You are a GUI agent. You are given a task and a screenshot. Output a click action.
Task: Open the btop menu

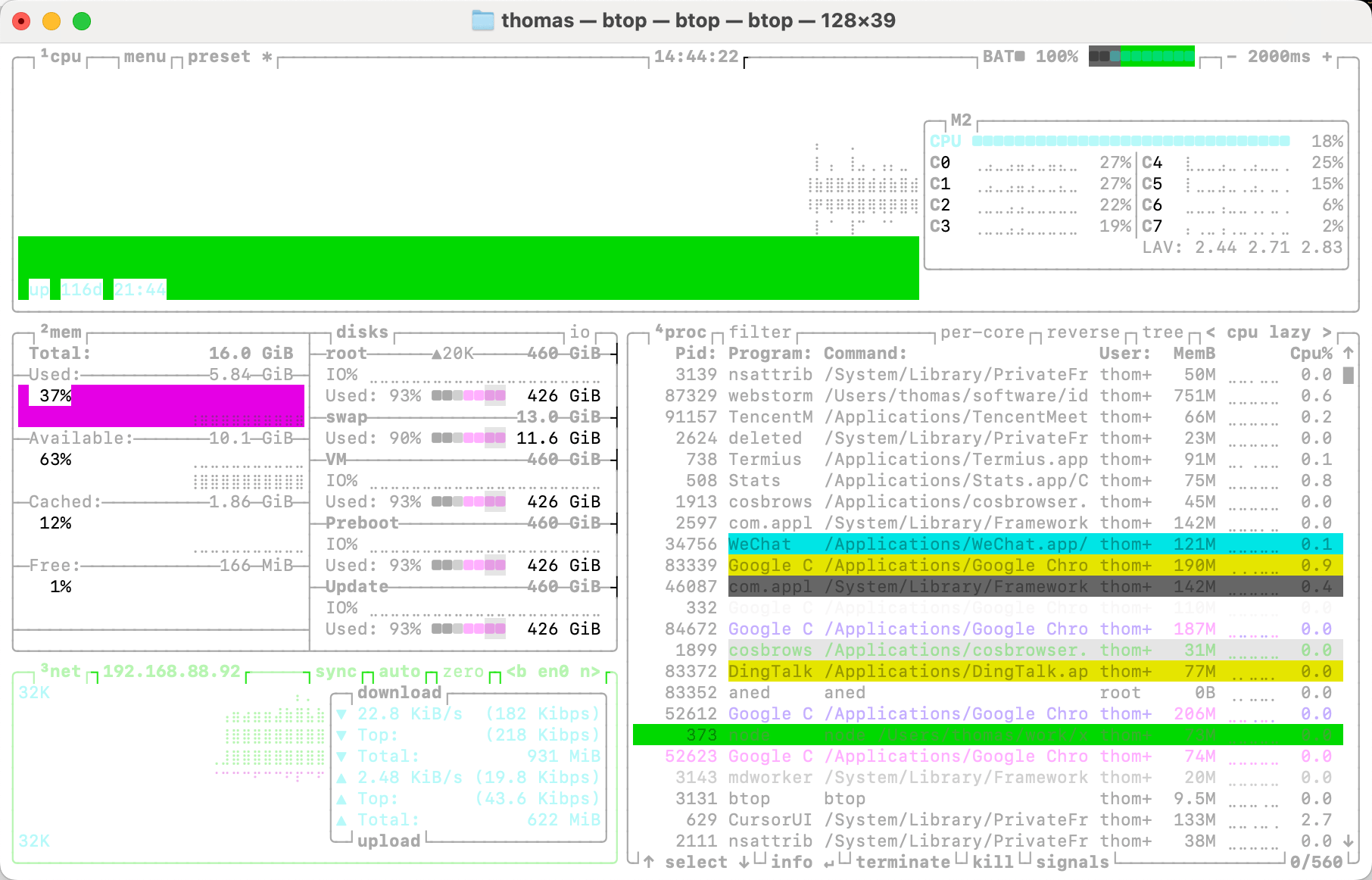(145, 57)
